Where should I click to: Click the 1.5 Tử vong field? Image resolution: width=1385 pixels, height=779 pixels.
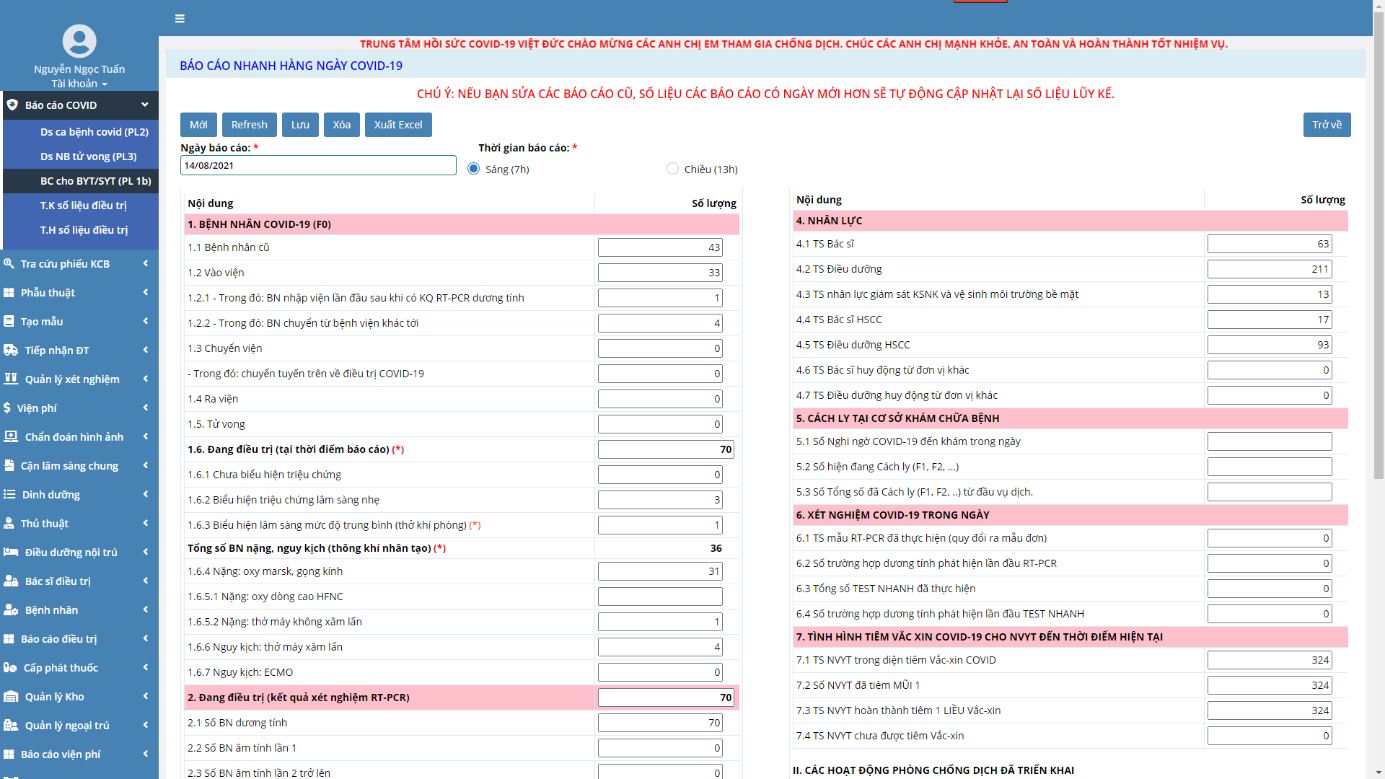[660, 424]
